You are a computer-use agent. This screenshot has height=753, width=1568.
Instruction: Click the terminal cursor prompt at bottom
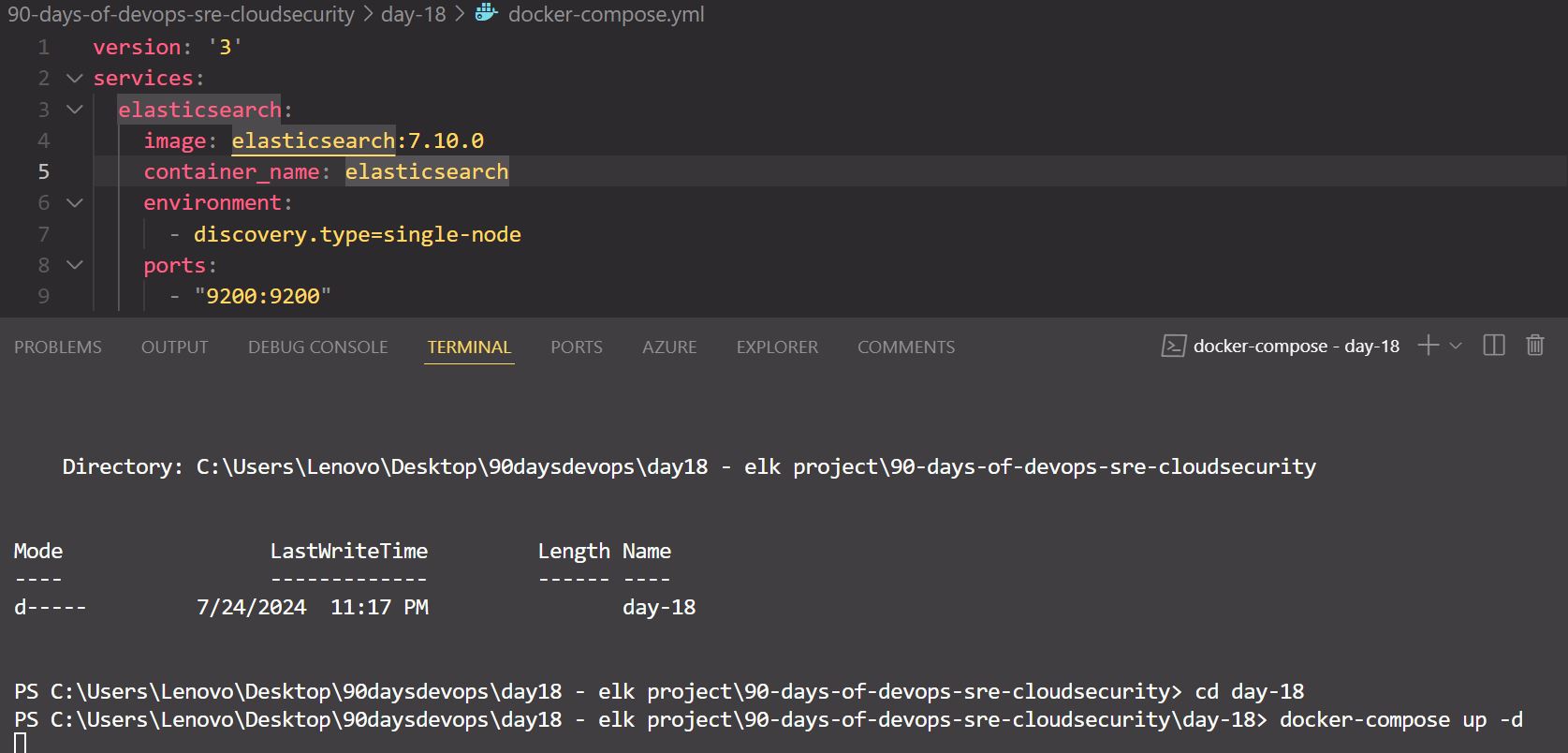pyautogui.click(x=21, y=744)
